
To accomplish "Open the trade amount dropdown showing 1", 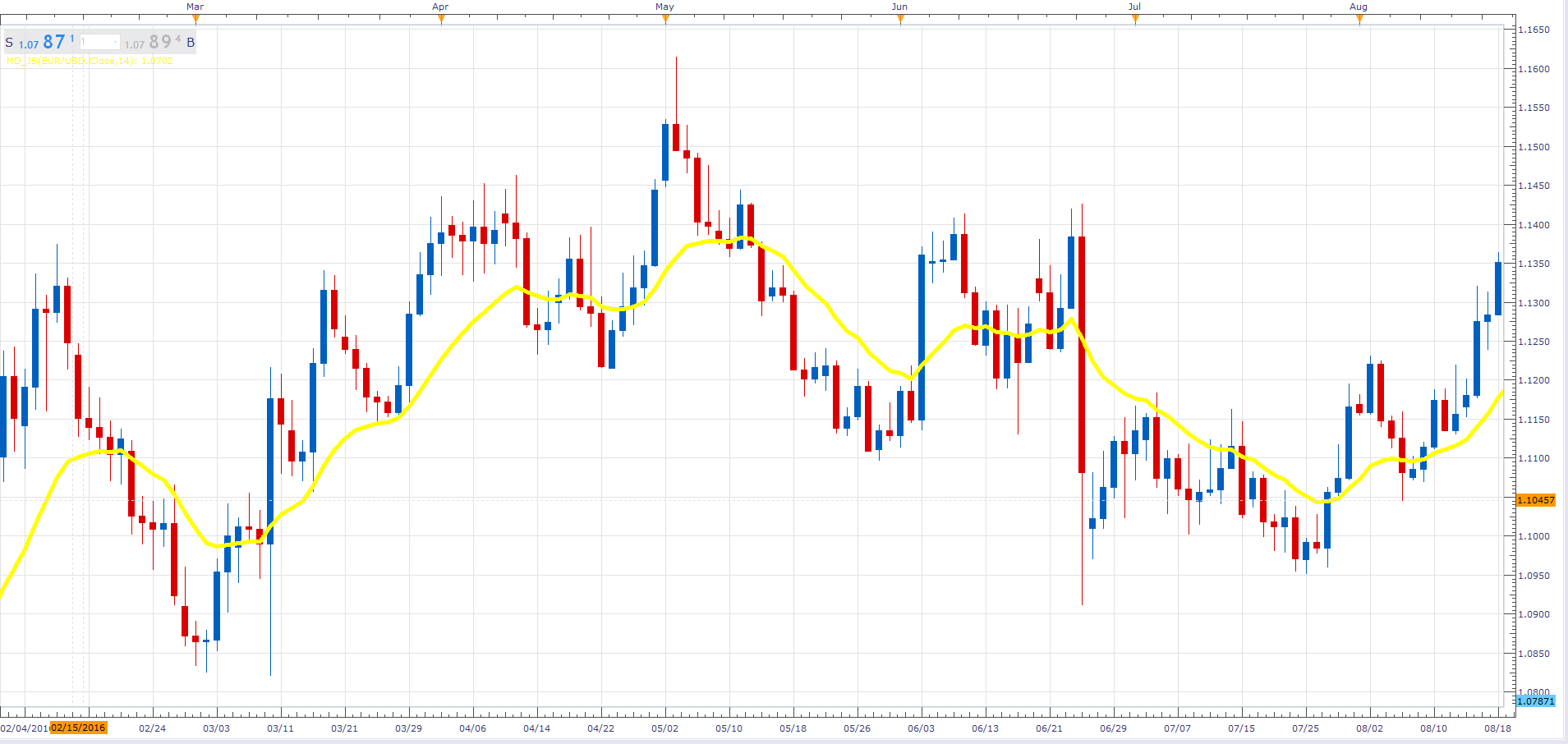I will tap(99, 42).
